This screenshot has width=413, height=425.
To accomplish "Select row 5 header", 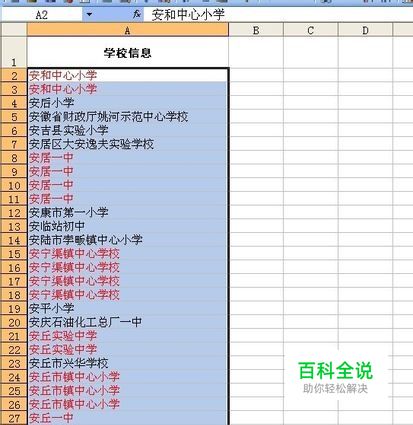I will [x=13, y=116].
